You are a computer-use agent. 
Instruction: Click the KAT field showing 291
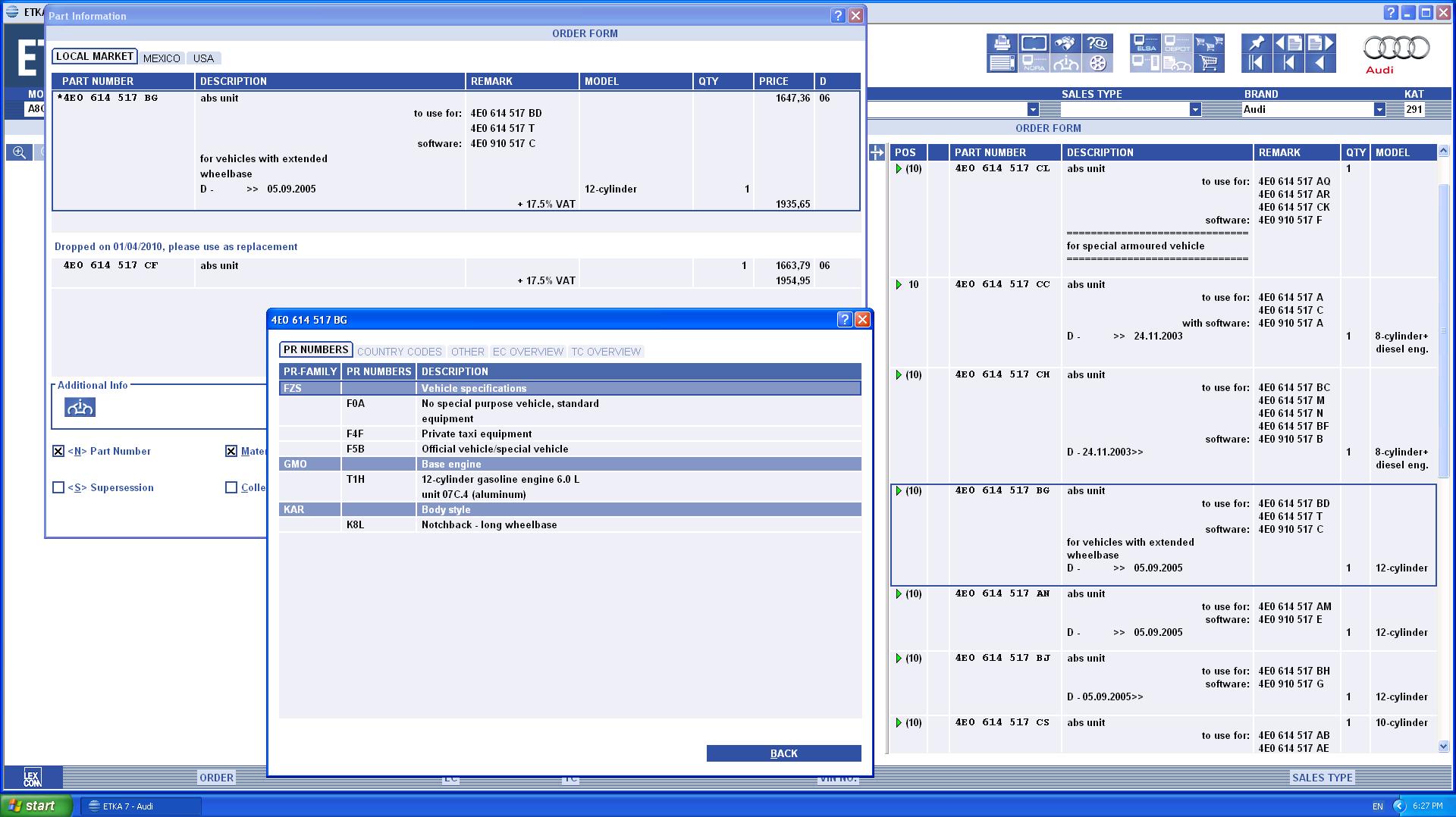1415,109
